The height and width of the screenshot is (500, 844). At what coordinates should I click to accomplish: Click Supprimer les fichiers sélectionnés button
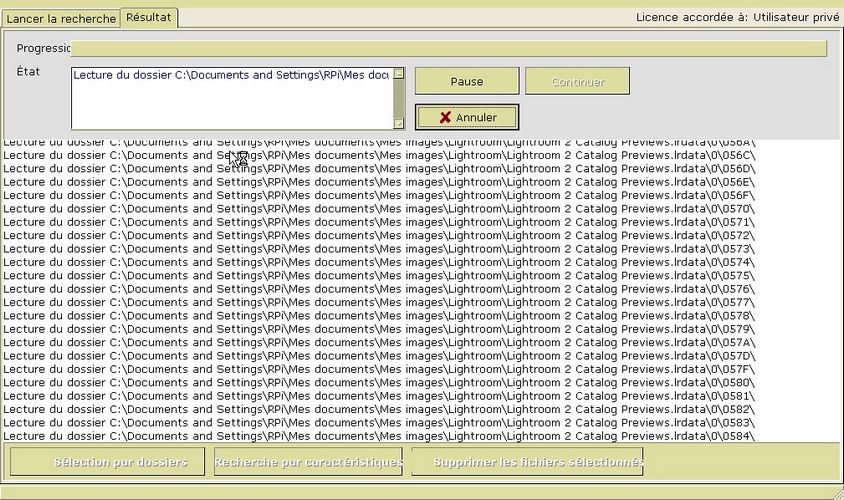coord(526,462)
